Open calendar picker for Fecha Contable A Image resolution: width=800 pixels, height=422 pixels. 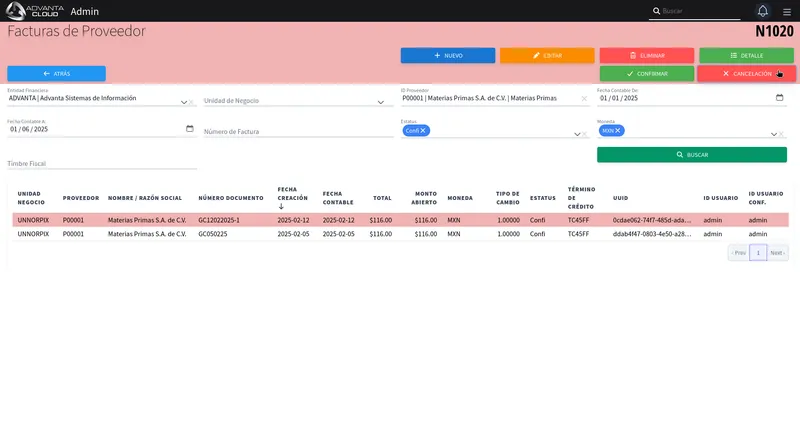pos(190,129)
